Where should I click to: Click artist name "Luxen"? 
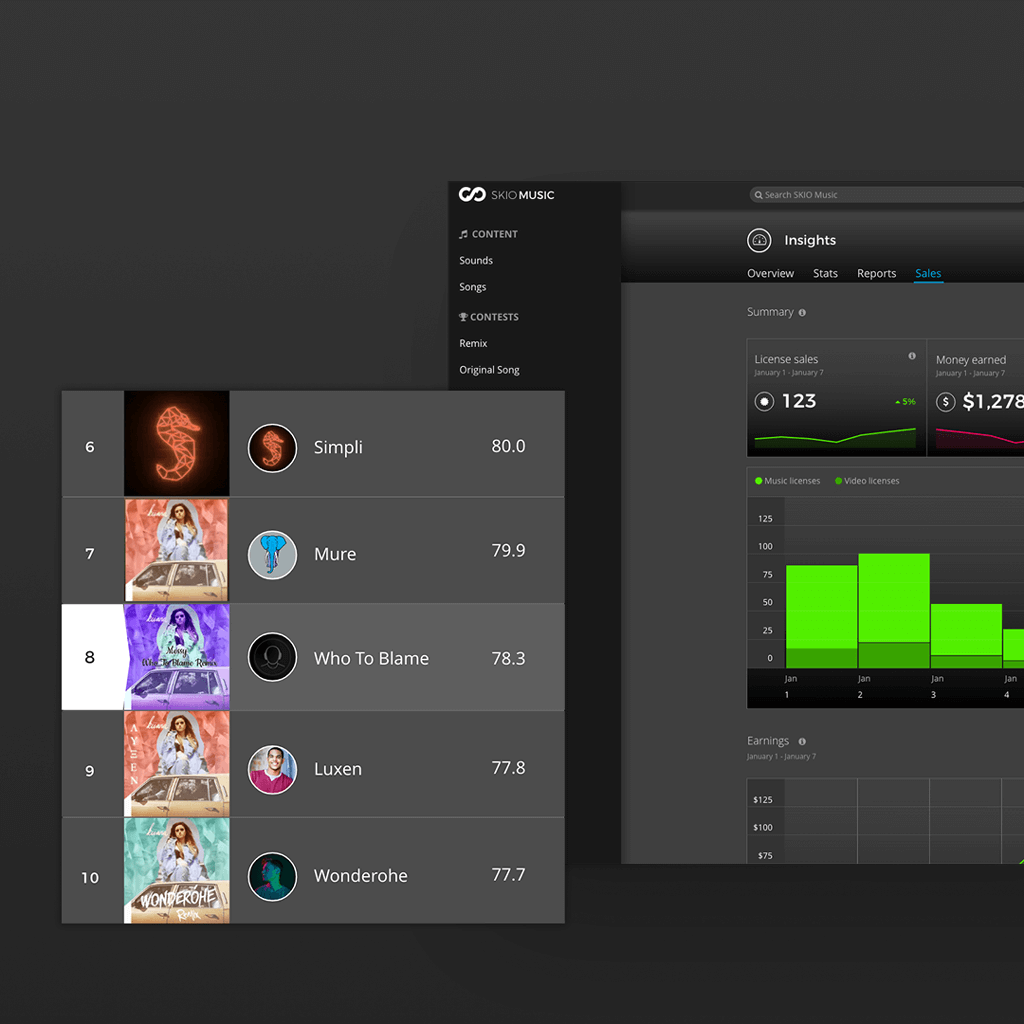coord(338,769)
